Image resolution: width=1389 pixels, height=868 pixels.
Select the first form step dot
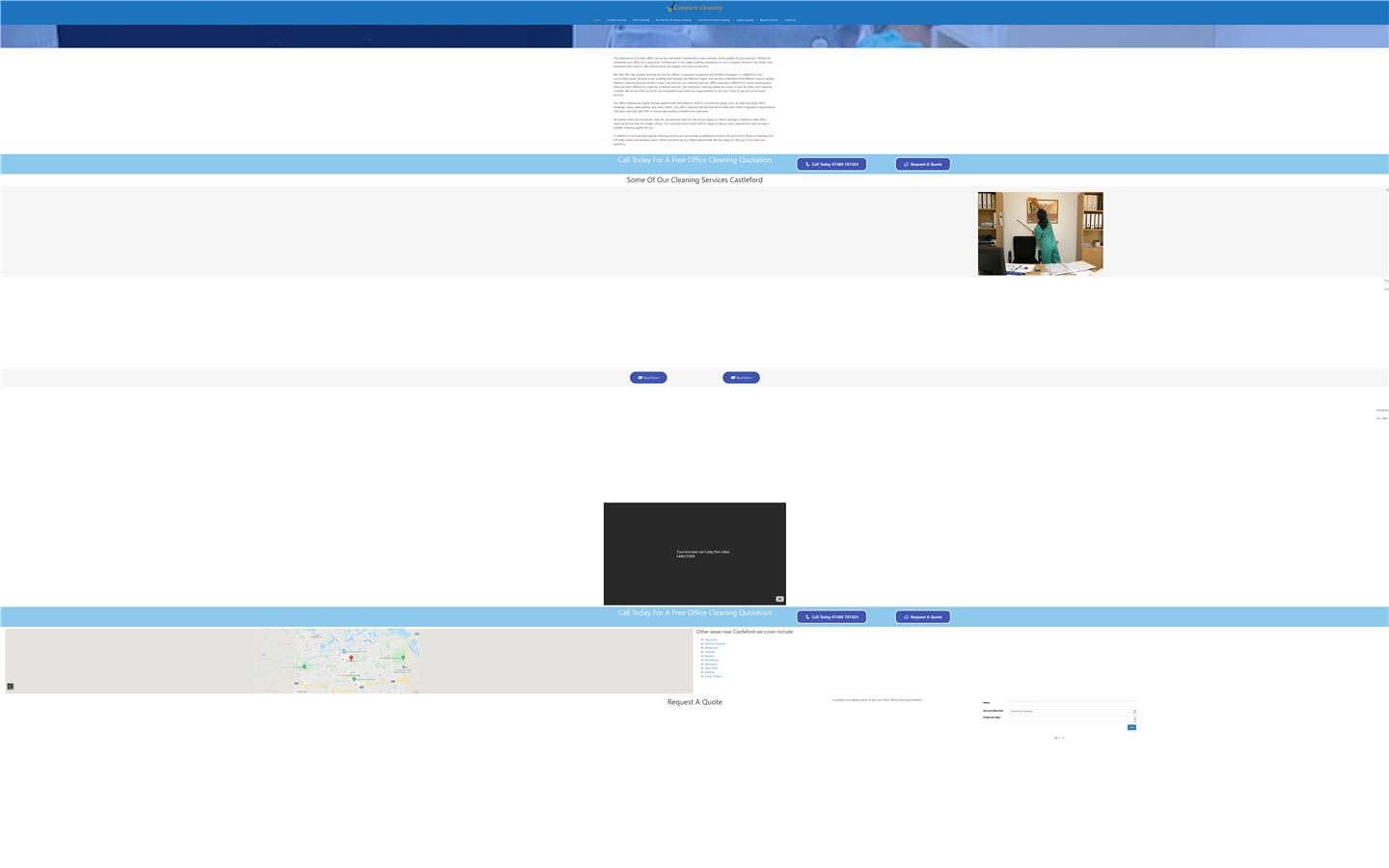coord(1055,738)
